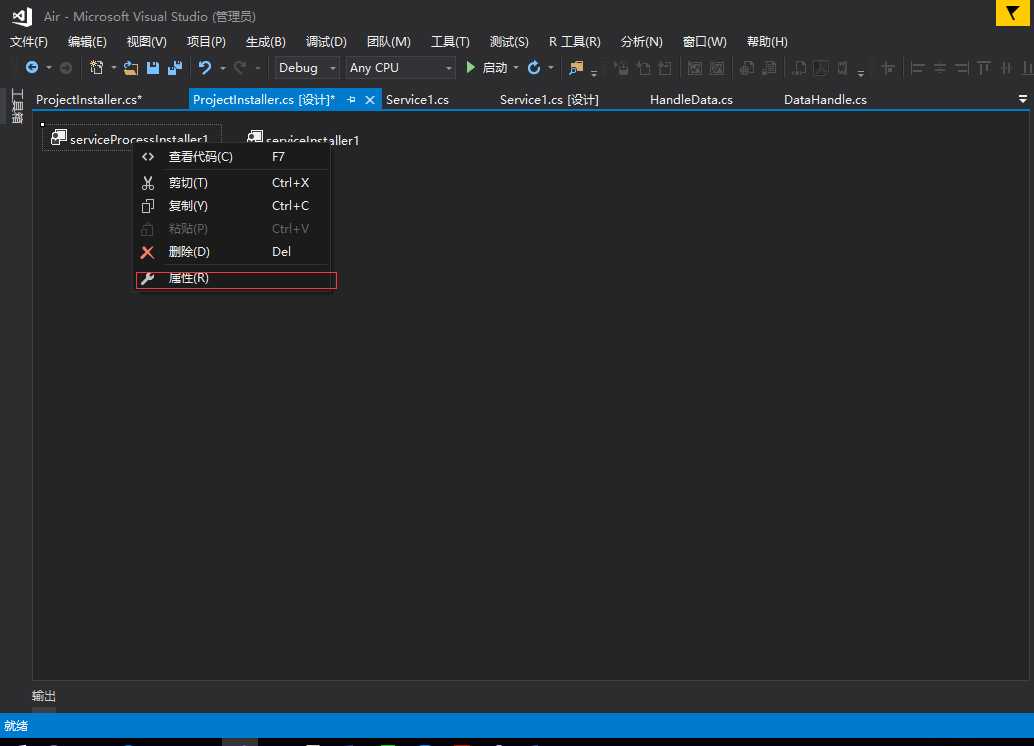Click the Align Tops layout icon

pos(984,67)
